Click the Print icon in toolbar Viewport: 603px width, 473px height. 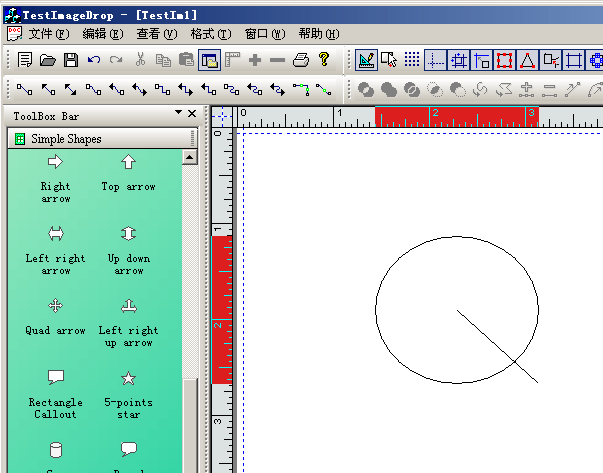click(x=301, y=60)
